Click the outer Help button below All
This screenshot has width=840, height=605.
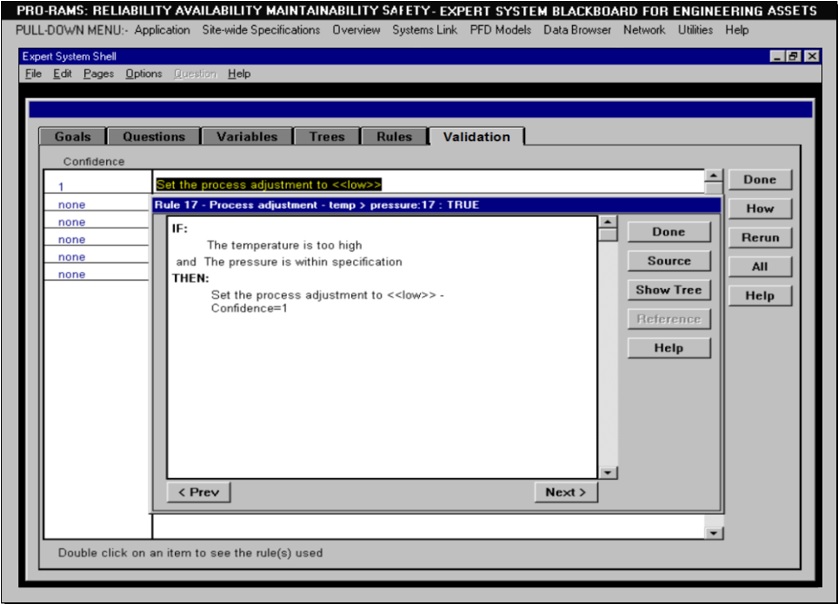point(760,295)
